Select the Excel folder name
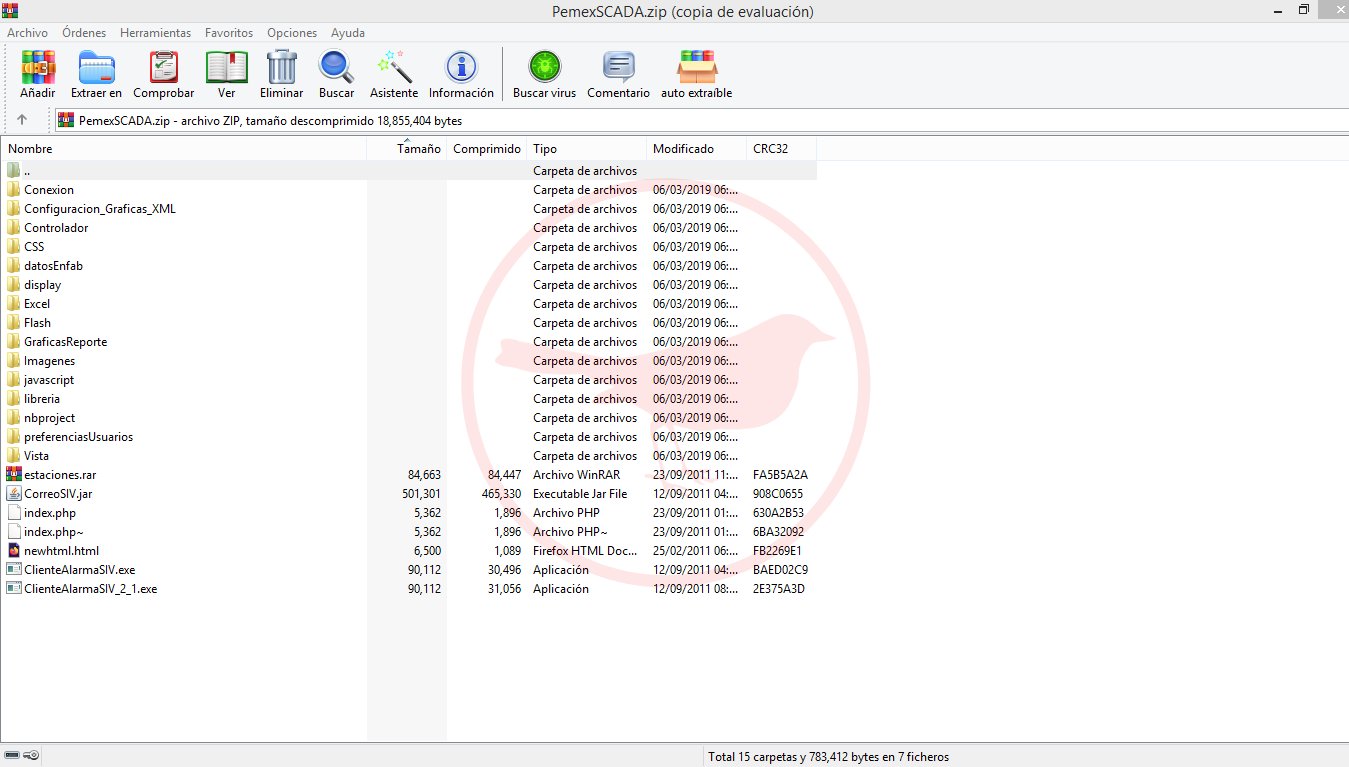 click(37, 303)
